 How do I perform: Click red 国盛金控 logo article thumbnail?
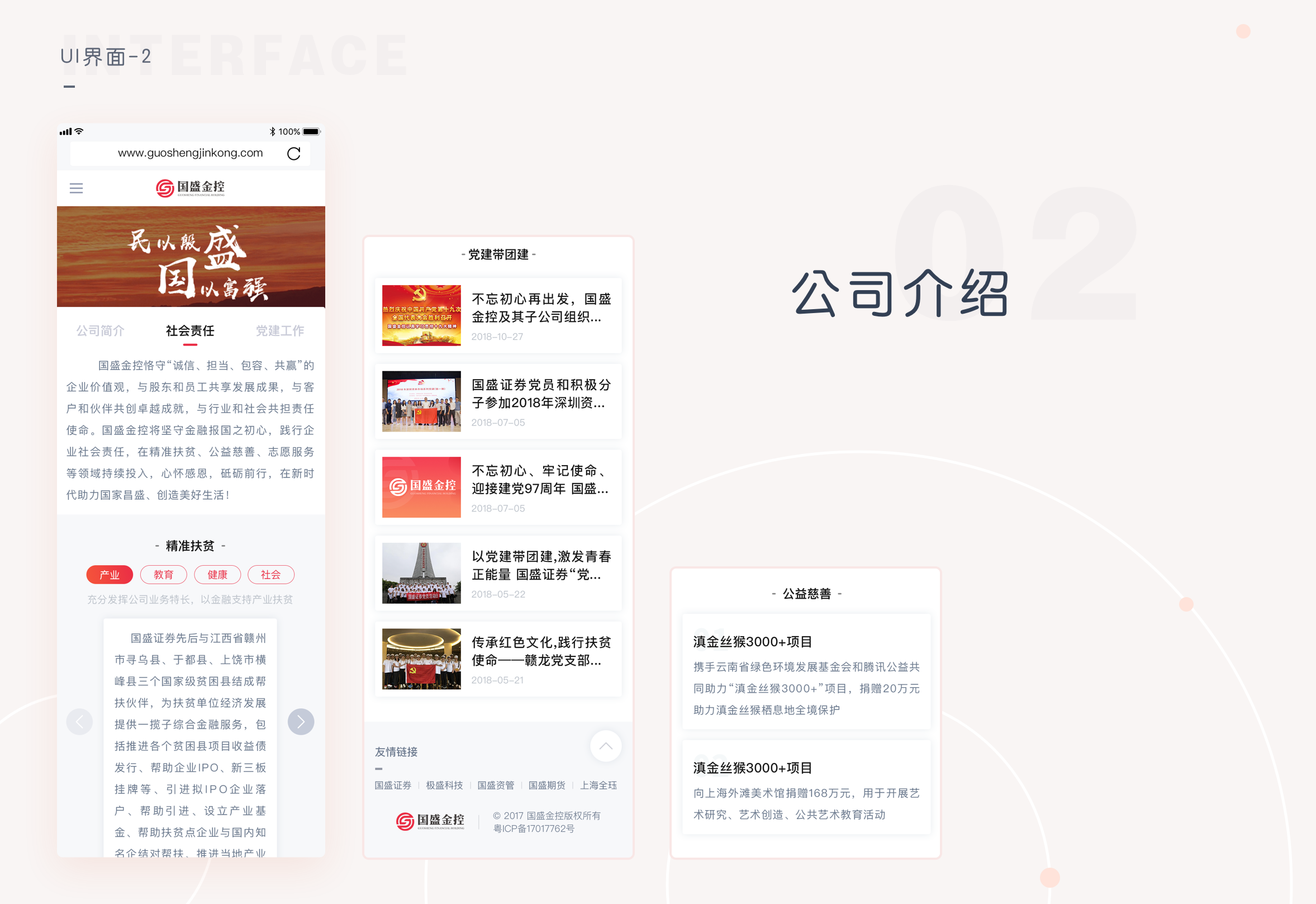point(421,487)
